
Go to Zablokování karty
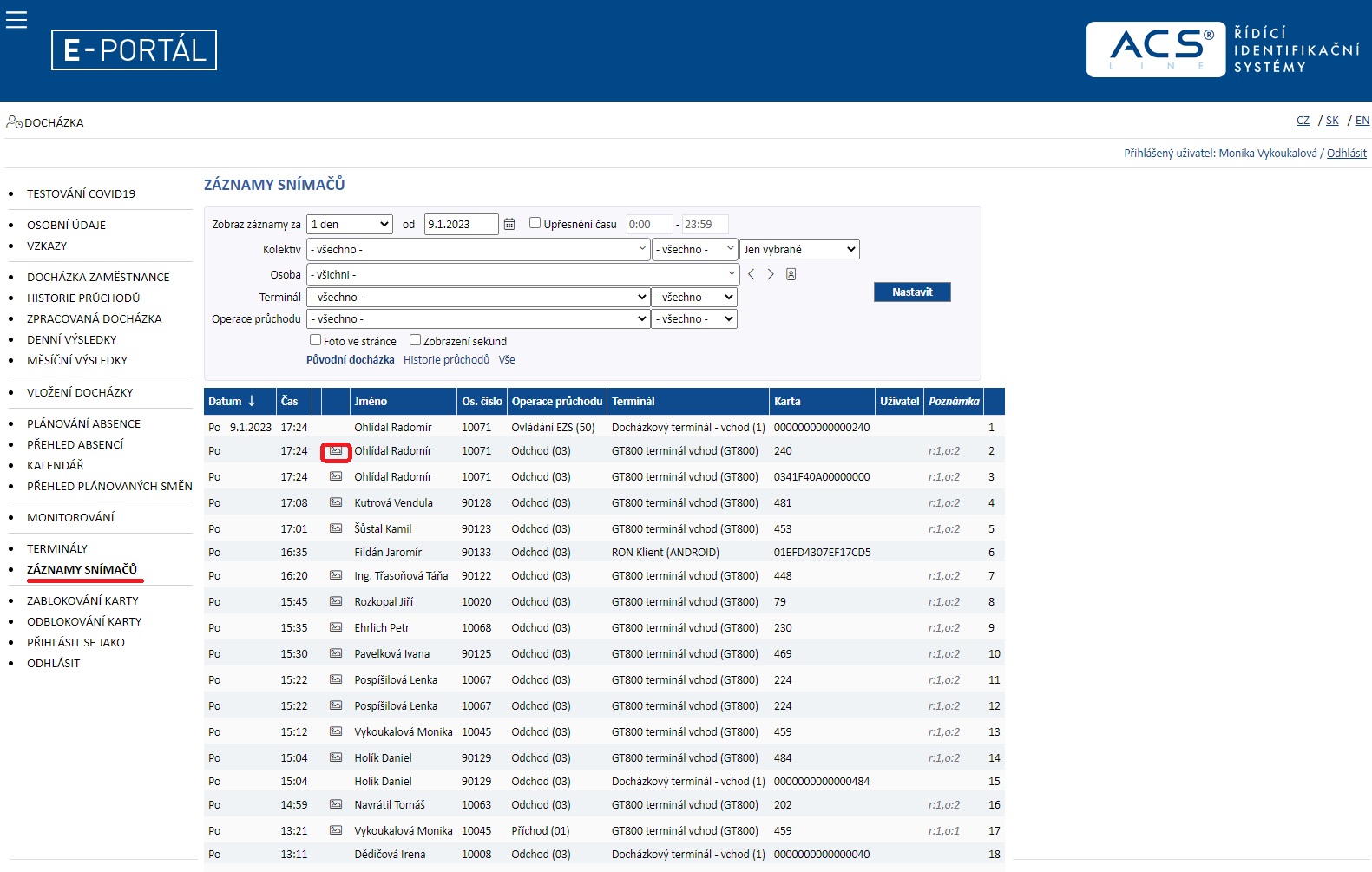83,600
